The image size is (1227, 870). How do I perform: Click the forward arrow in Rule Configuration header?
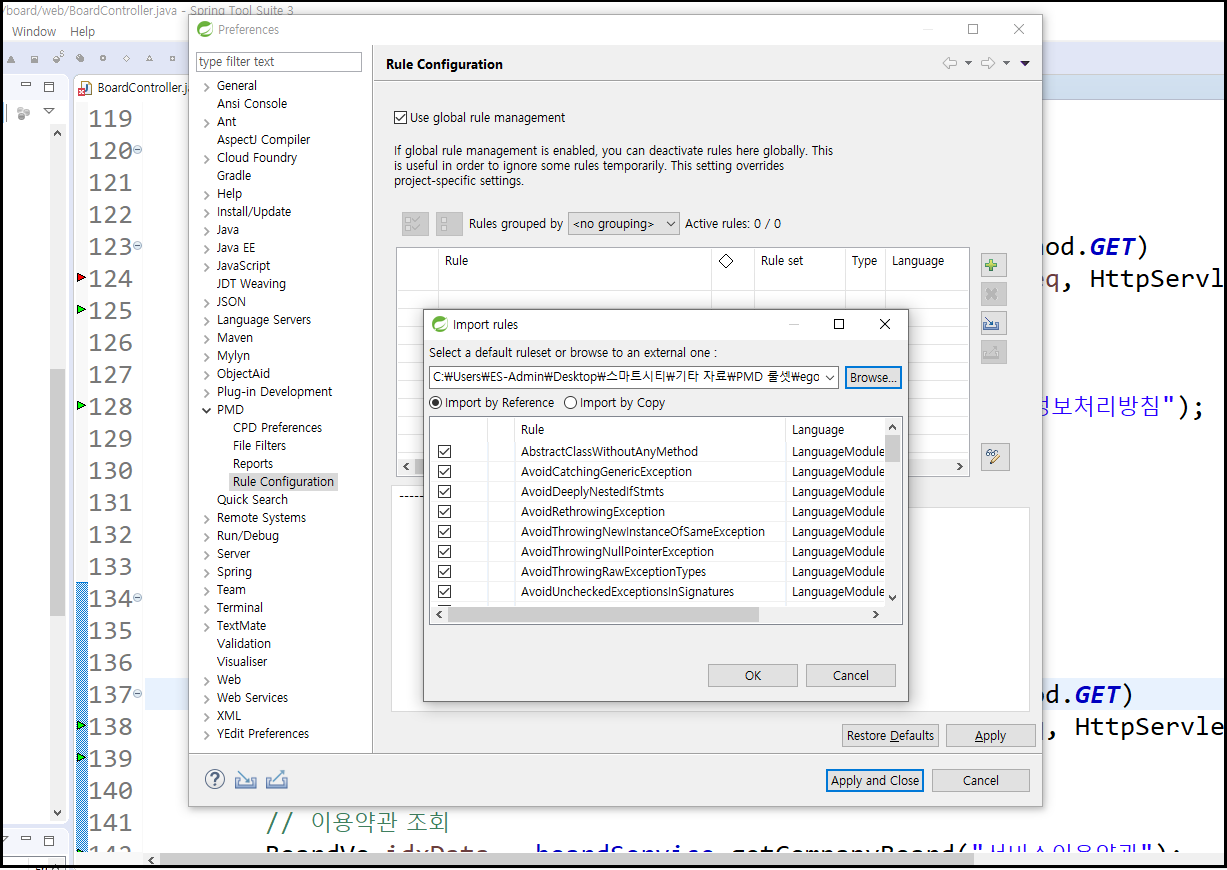tap(988, 63)
